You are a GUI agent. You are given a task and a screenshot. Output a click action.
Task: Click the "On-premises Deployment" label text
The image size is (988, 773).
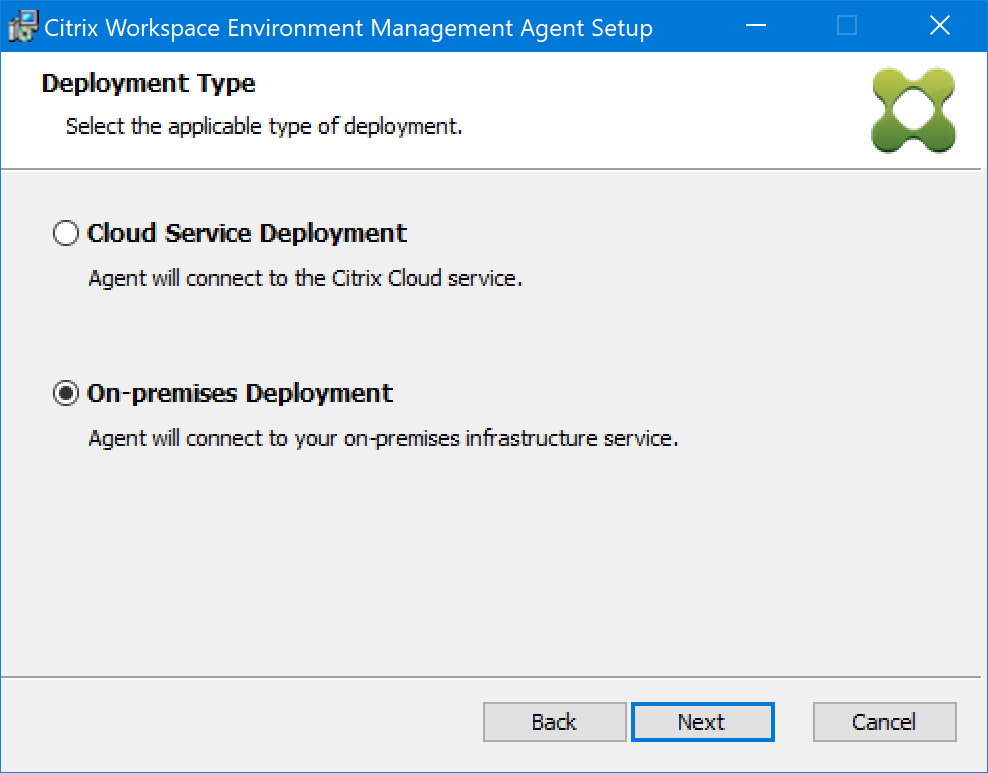click(x=240, y=394)
